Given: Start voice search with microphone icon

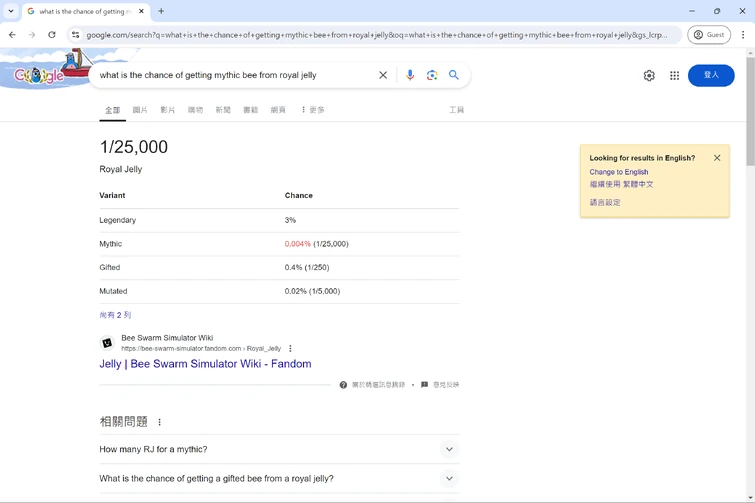Looking at the screenshot, I should point(410,75).
